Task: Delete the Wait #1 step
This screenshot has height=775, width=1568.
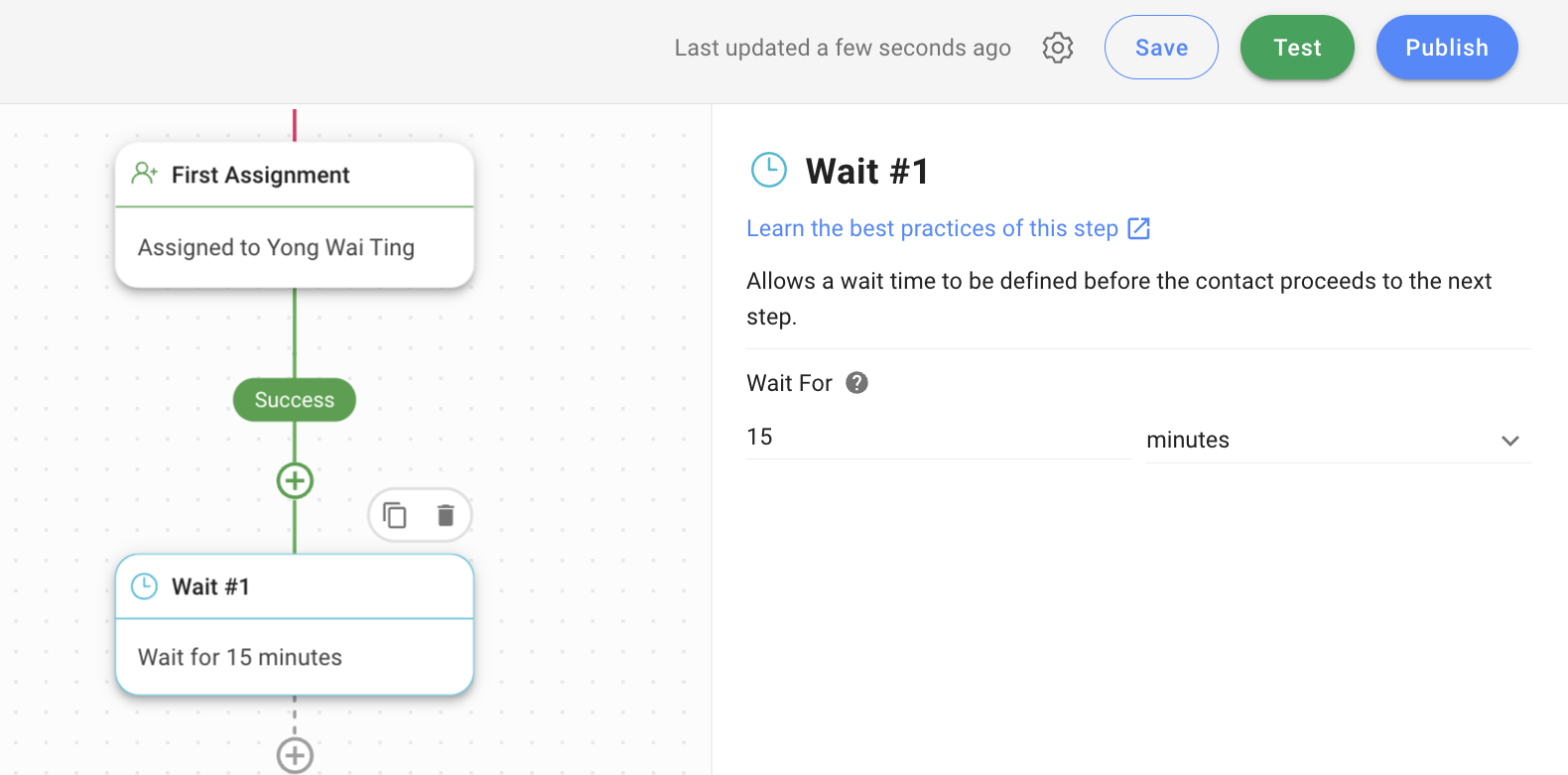Action: pos(446,515)
